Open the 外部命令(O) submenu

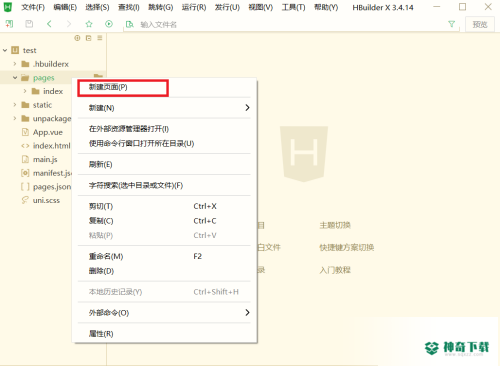tap(164, 313)
